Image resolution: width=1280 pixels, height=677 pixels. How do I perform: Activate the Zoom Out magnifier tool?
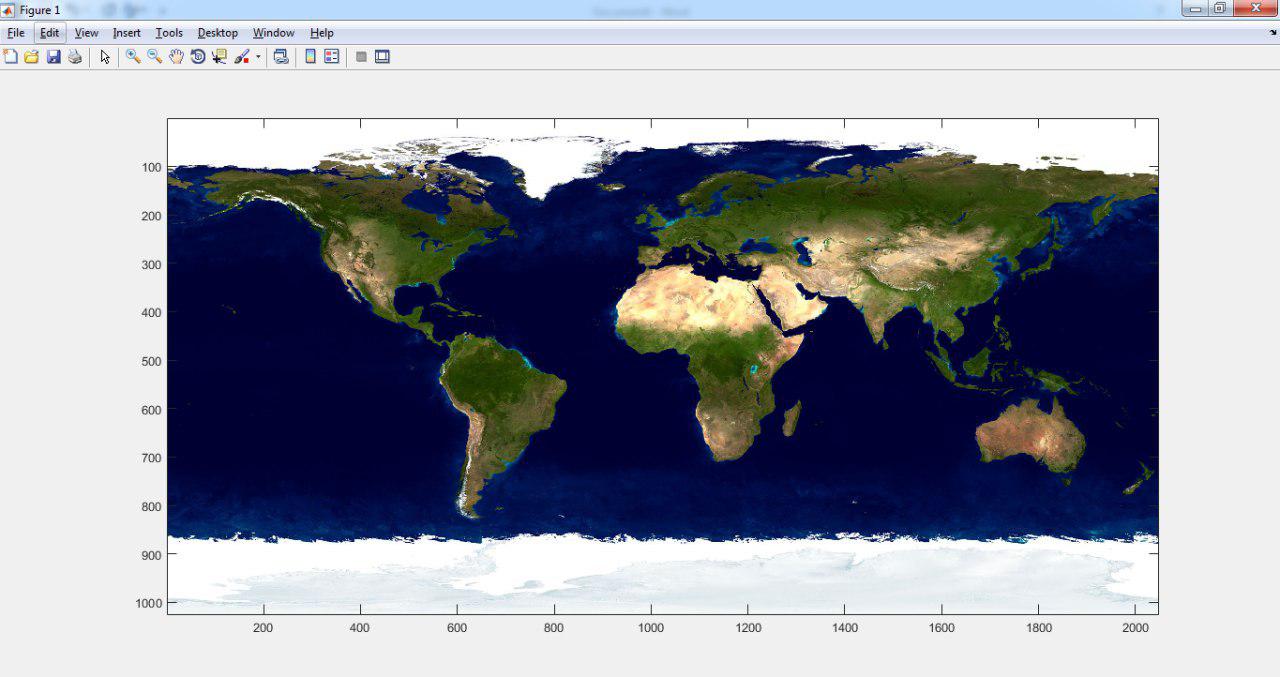(155, 57)
